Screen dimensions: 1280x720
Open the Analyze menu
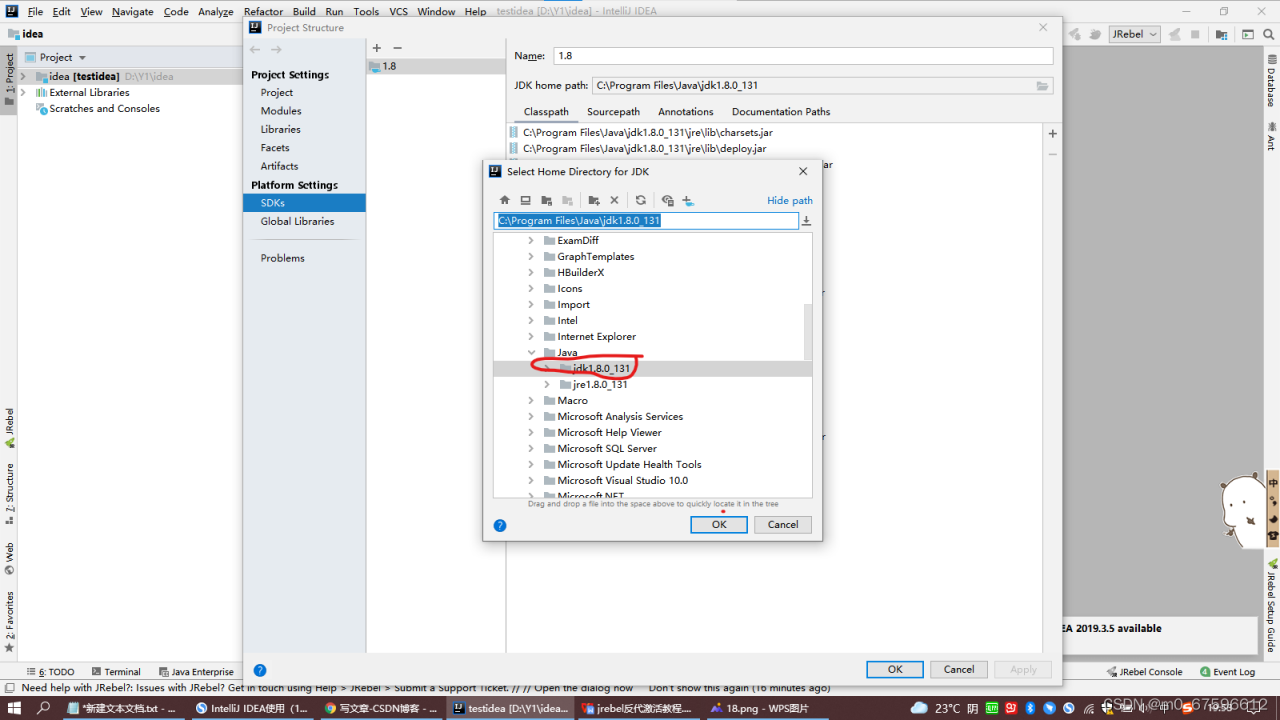pyautogui.click(x=216, y=12)
